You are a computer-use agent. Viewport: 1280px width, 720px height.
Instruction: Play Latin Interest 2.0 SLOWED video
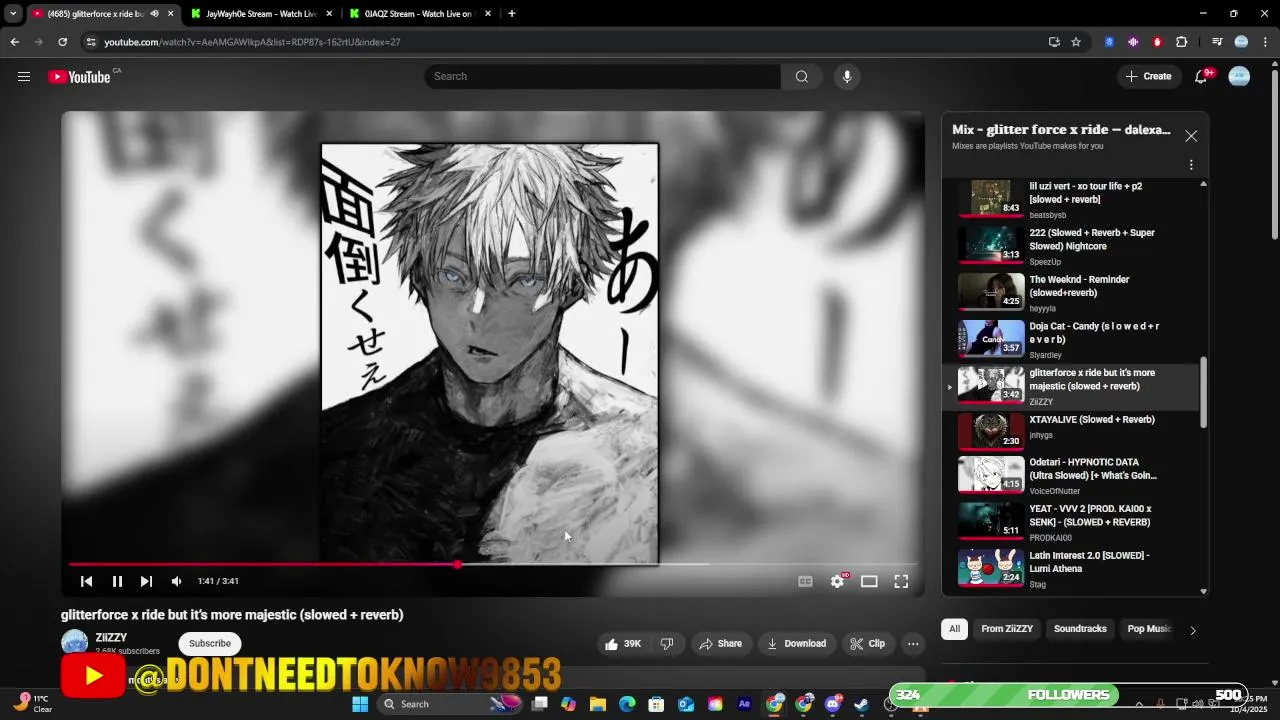pyautogui.click(x=1070, y=568)
